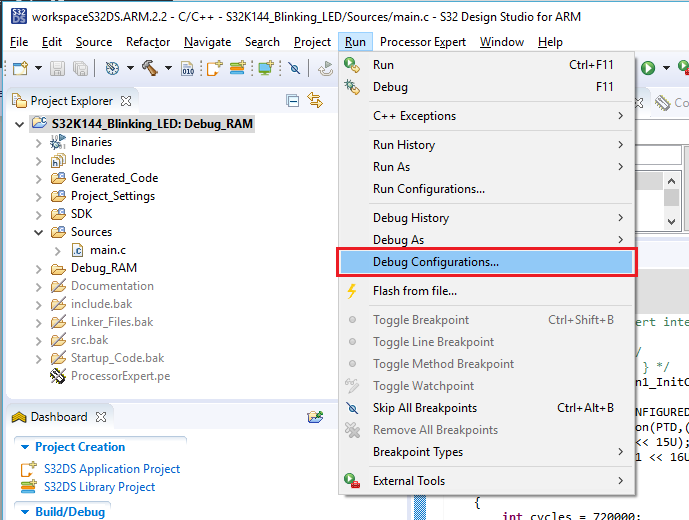Screen dimensions: 689x520
Task: Open dropdown beside build configuration icon
Action: (130, 68)
